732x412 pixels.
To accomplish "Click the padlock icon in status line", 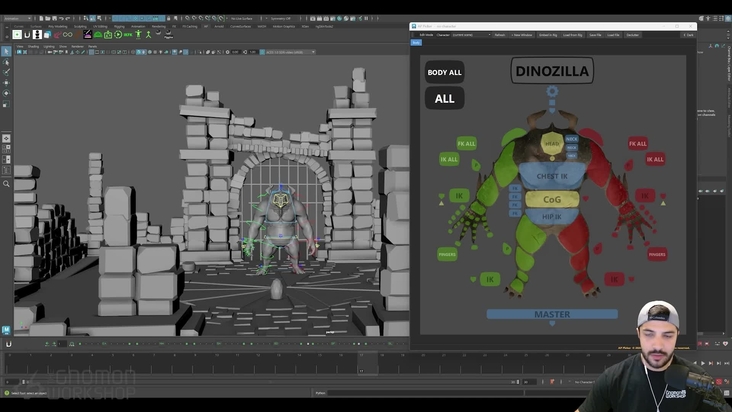I will pyautogui.click(x=169, y=19).
